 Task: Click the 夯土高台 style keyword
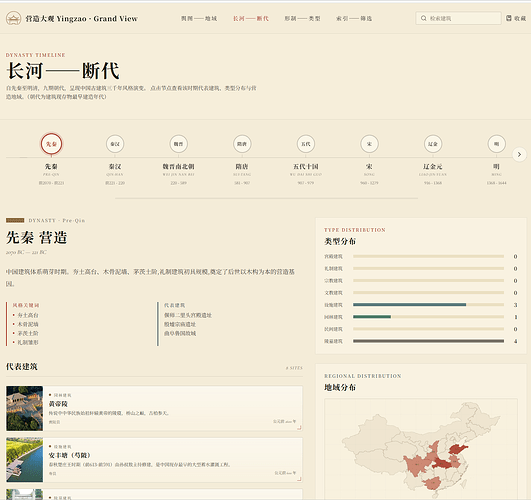click(x=28, y=315)
